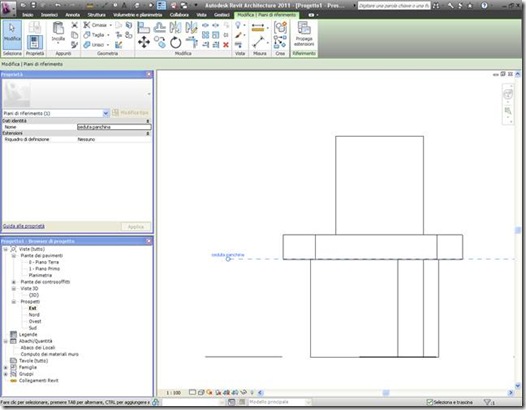This screenshot has width=526, height=410.
Task: Collapse the Dati identità section
Action: (x=148, y=121)
